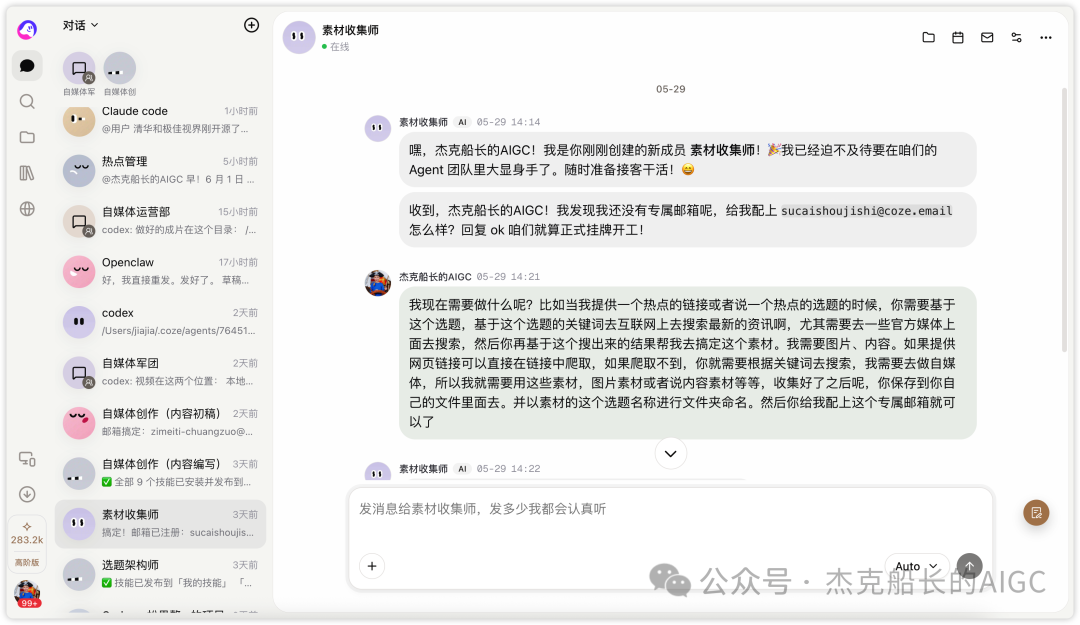This screenshot has height=625, width=1080.
Task: Open the 对话 dropdown menu
Action: point(81,25)
